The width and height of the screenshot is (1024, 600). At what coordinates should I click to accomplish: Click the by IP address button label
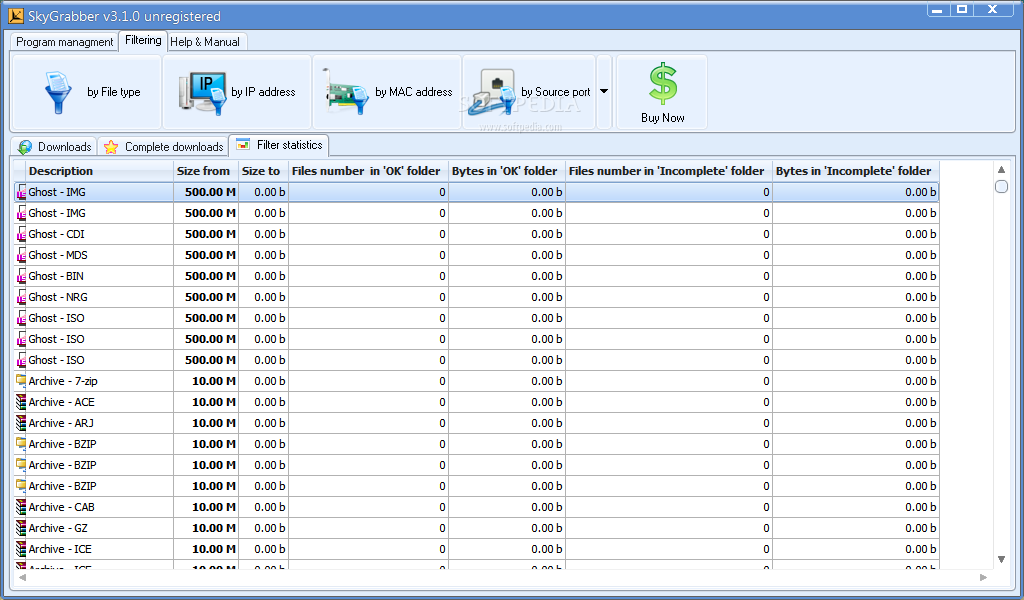coord(263,92)
